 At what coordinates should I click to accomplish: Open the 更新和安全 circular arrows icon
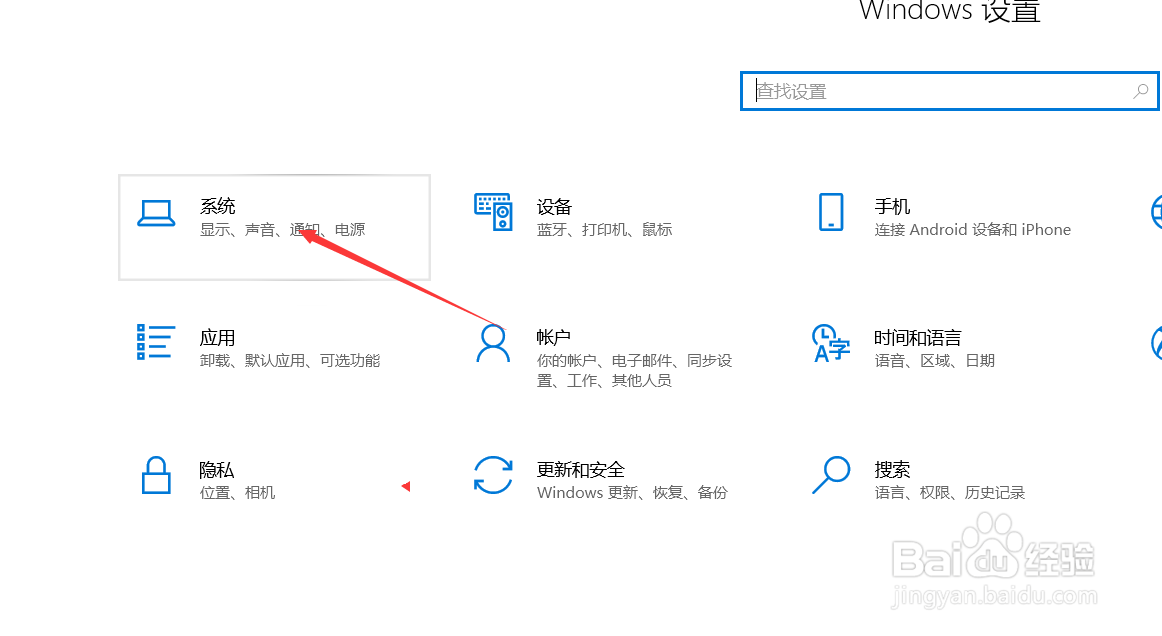click(494, 476)
